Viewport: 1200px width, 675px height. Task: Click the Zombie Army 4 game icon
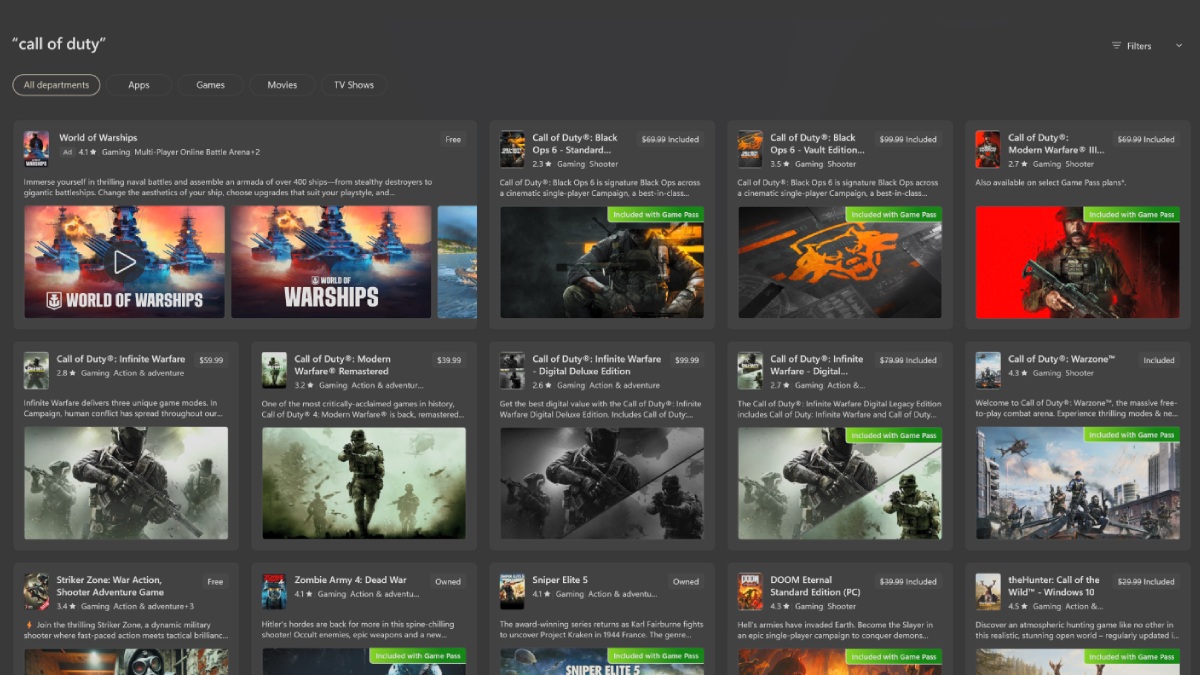pos(274,591)
